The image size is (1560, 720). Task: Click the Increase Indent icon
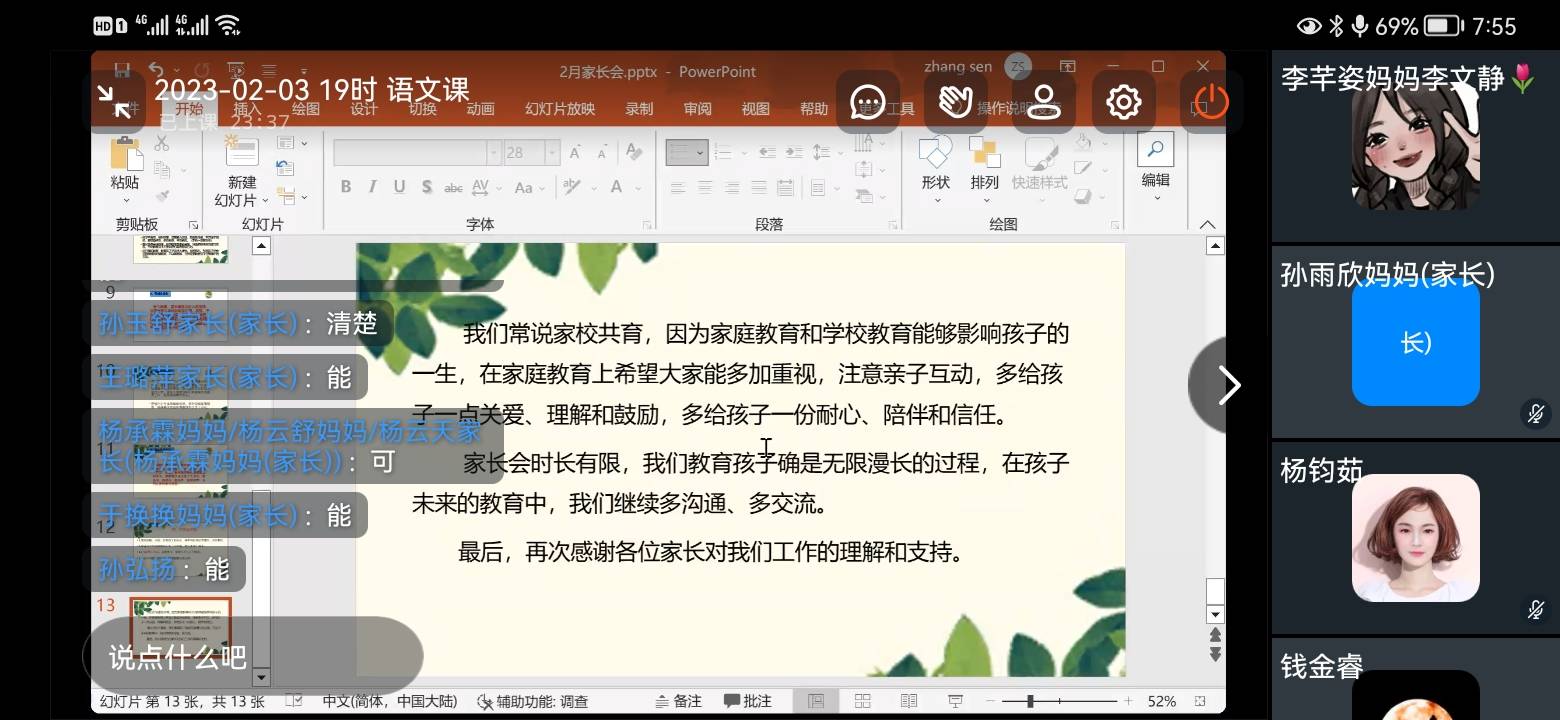point(796,153)
